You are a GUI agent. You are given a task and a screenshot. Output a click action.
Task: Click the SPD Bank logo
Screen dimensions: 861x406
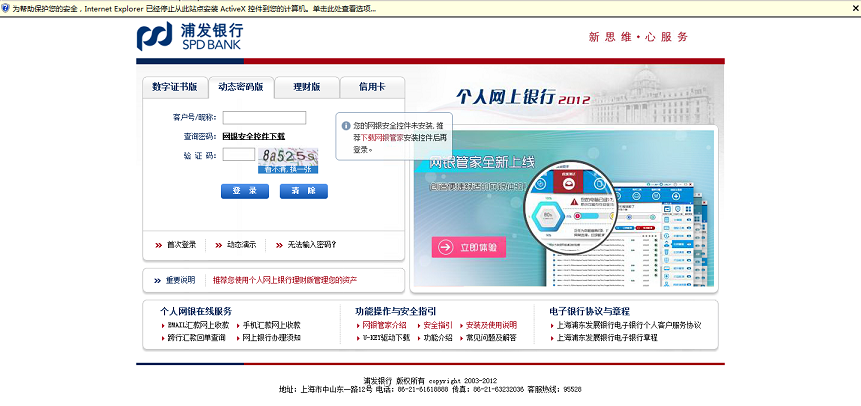[x=190, y=36]
